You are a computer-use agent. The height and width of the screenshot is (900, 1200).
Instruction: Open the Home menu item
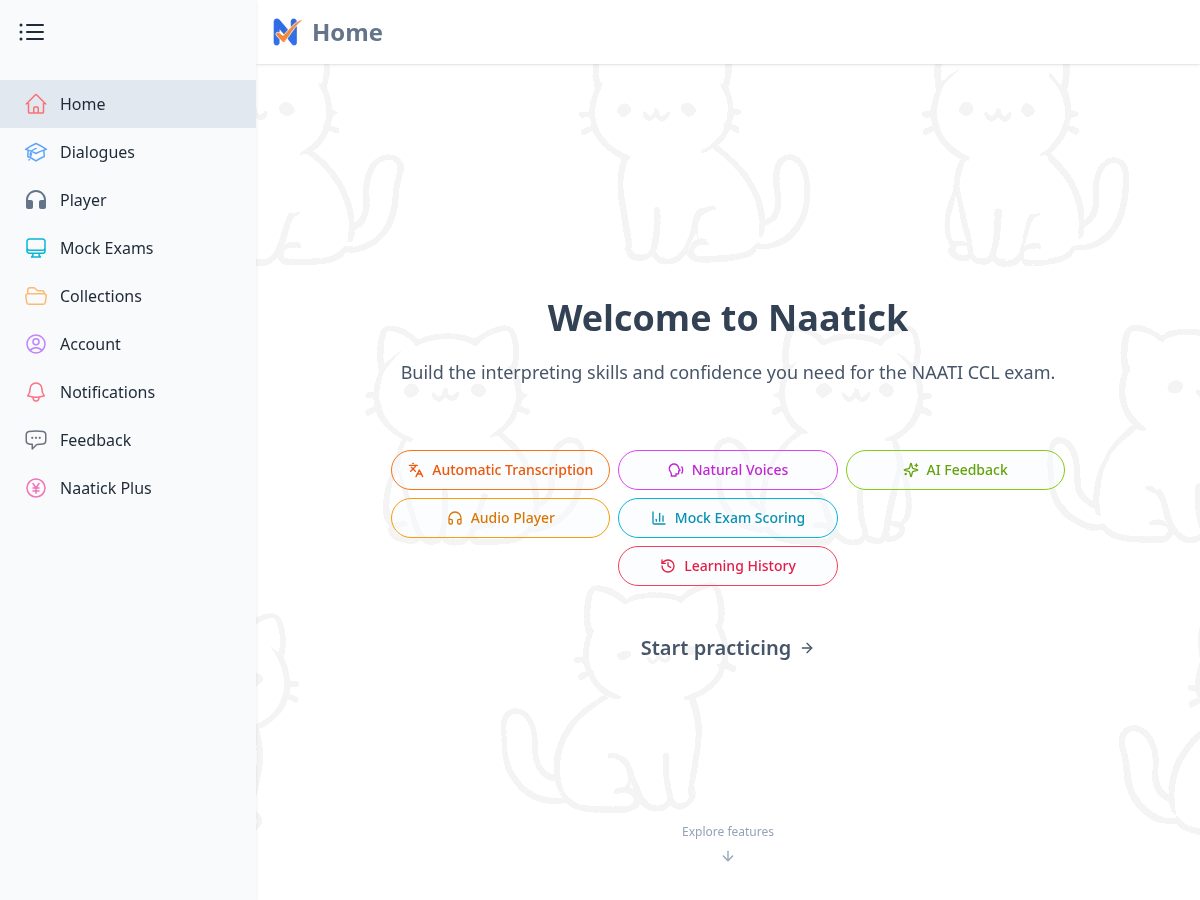128,104
